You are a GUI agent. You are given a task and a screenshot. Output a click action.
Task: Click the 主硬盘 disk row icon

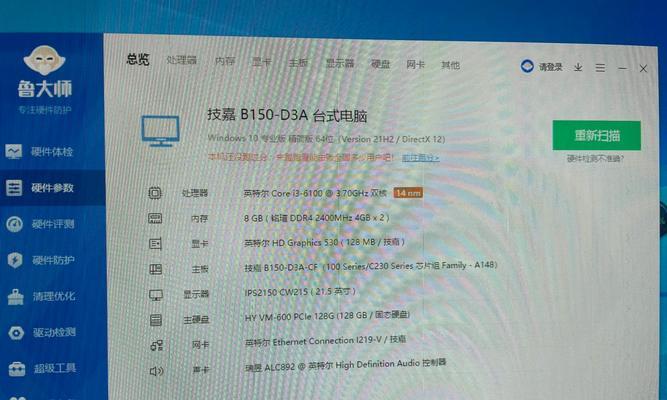156,320
